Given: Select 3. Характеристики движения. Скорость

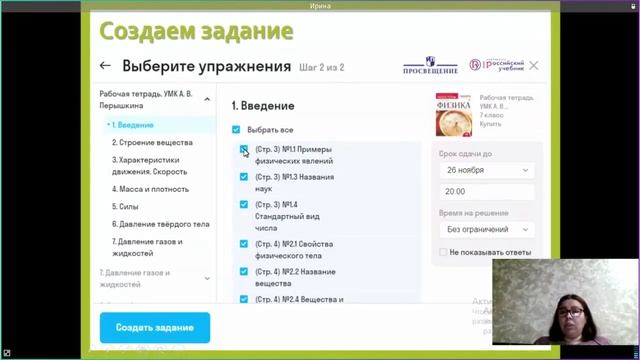Looking at the screenshot, I should pos(149,166).
